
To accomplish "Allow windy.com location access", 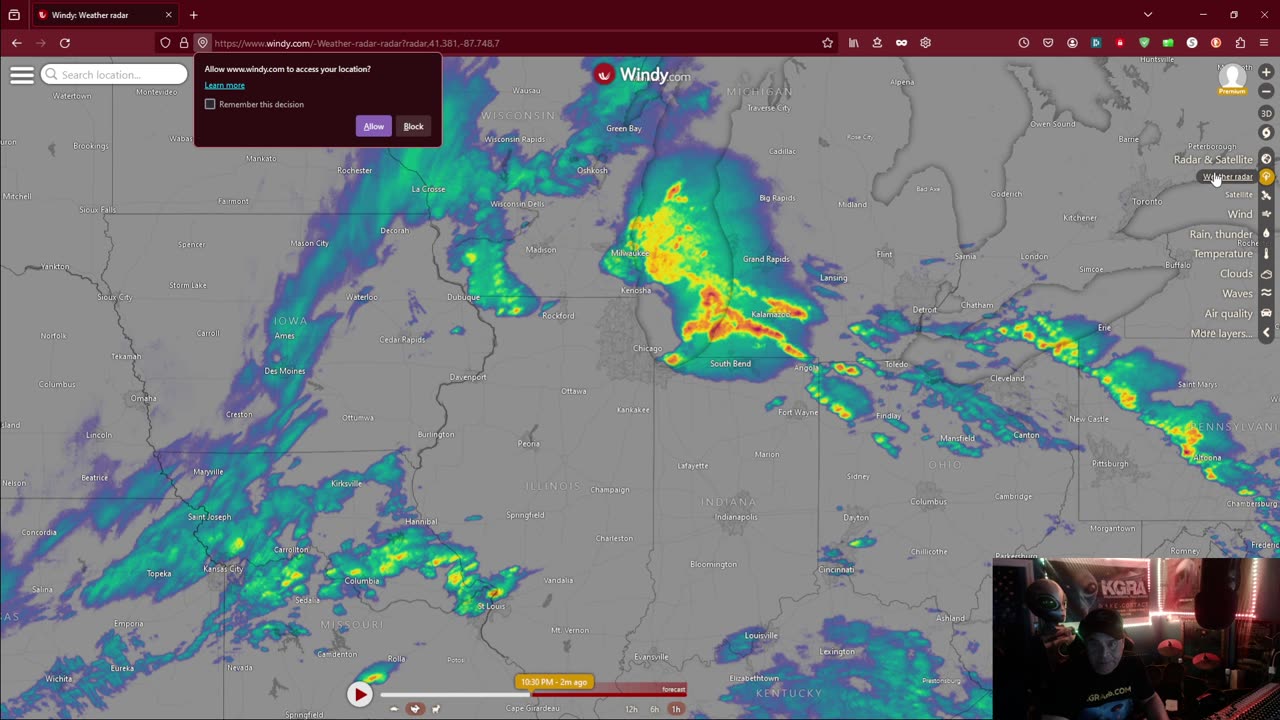I will coord(373,126).
